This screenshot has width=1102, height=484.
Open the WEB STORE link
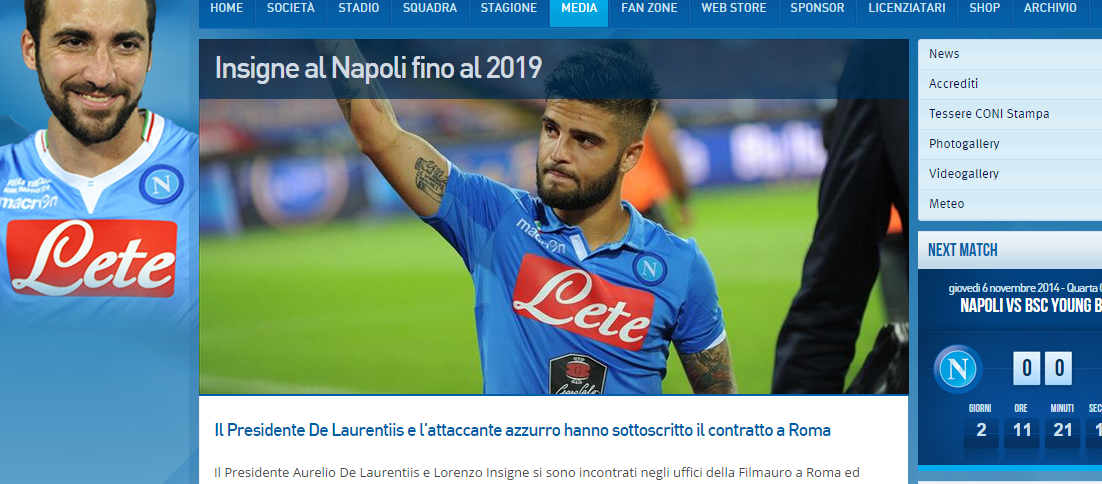[x=734, y=9]
